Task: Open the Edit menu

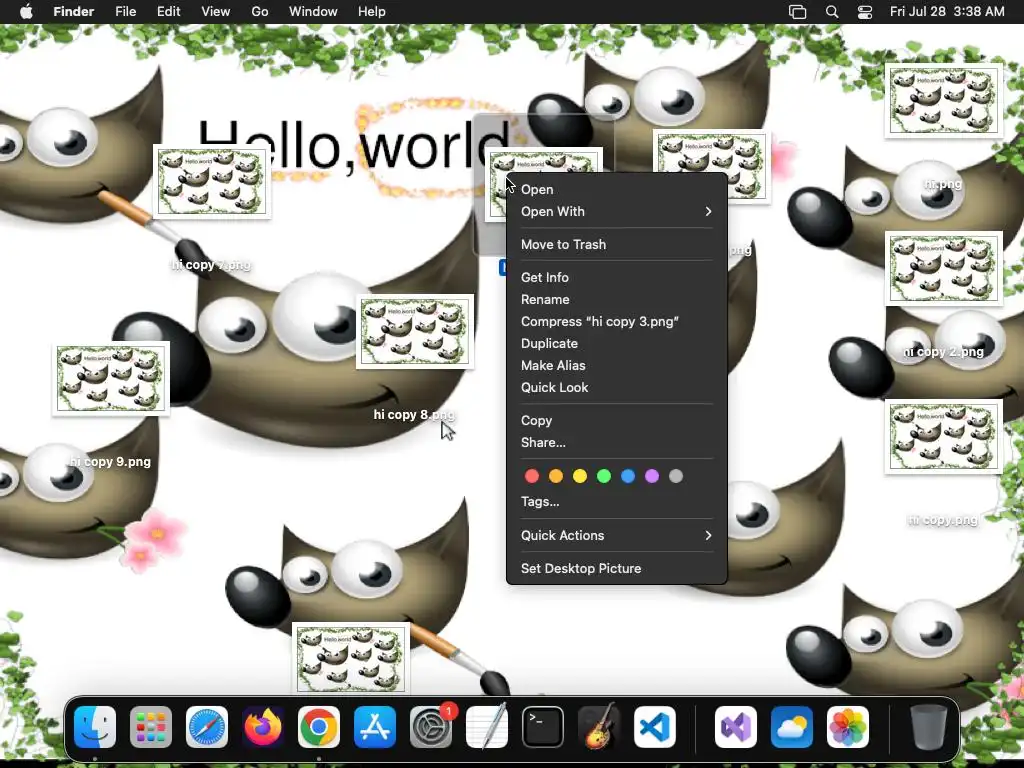Action: point(168,11)
